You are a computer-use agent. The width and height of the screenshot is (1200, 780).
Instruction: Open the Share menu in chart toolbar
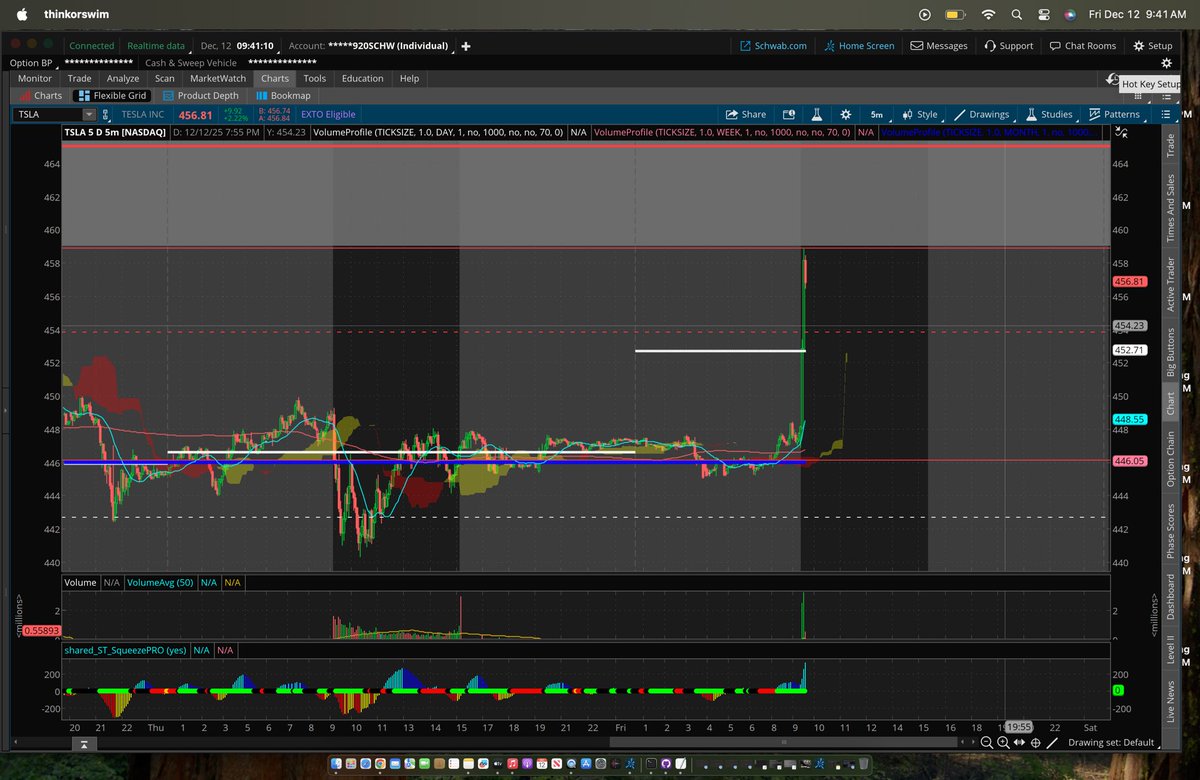746,114
